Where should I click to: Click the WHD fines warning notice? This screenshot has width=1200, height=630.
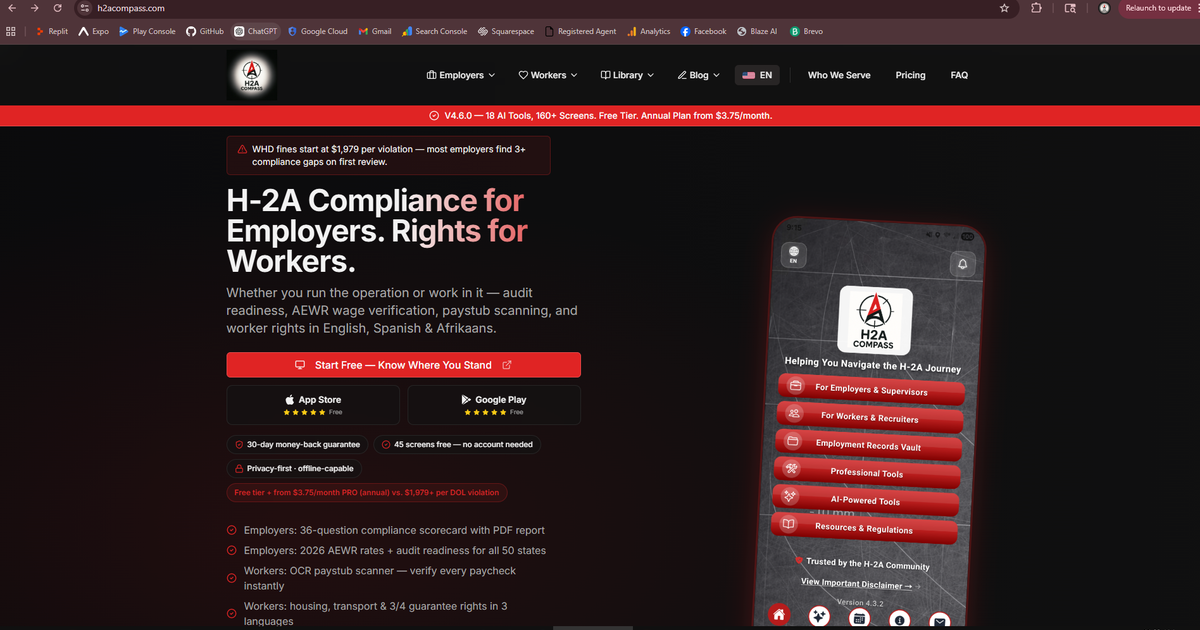388,155
